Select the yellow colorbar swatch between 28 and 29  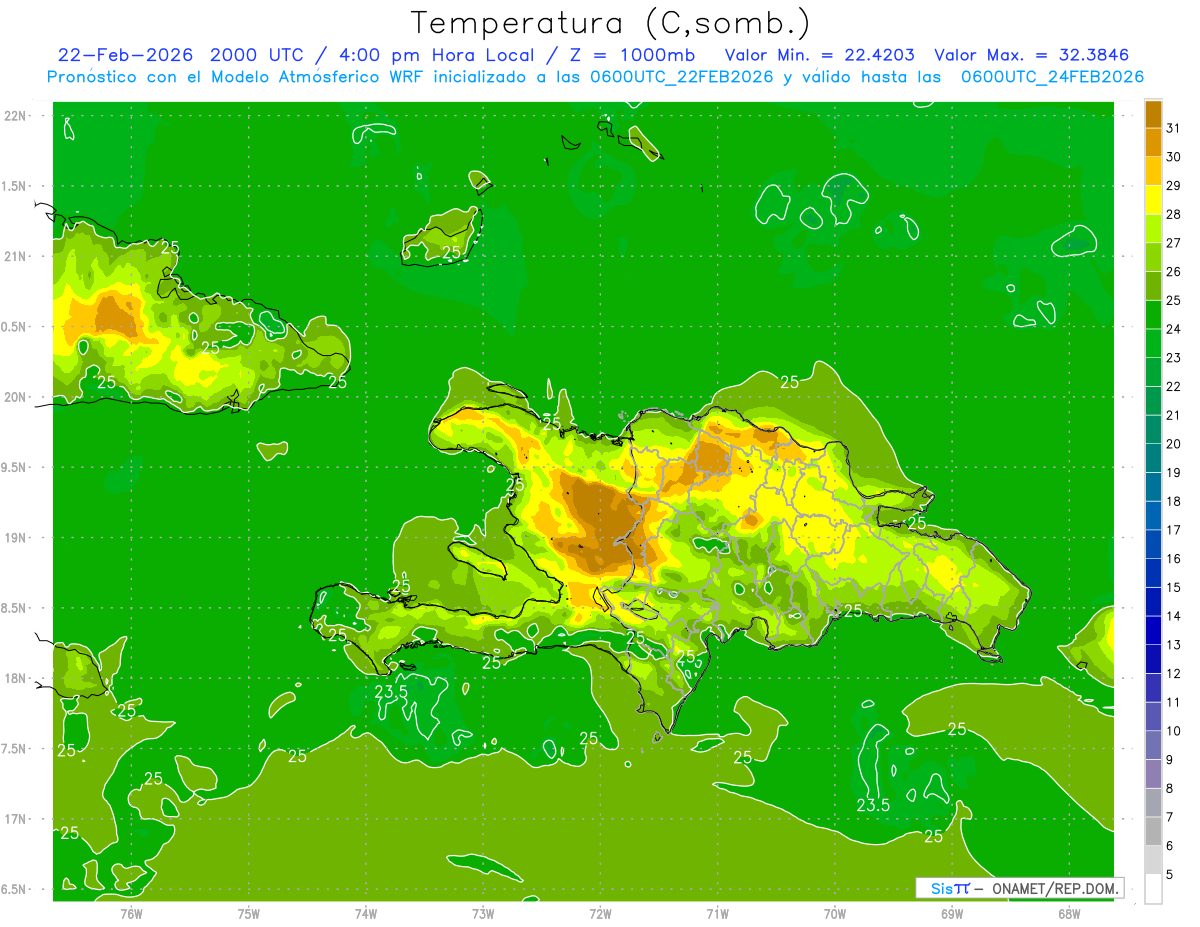click(x=1153, y=200)
